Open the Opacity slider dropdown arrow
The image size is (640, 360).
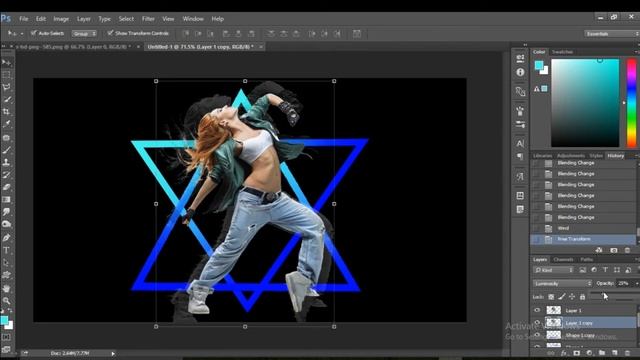point(636,283)
